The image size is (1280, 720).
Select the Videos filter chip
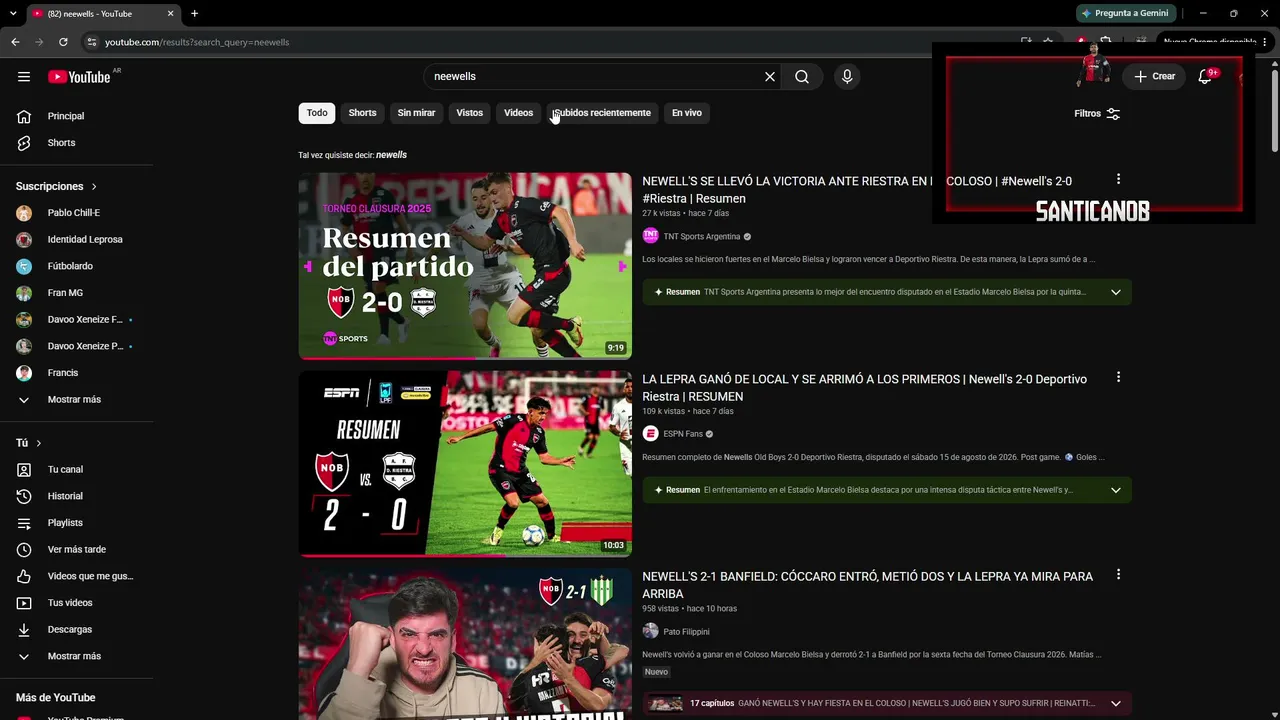(x=518, y=113)
